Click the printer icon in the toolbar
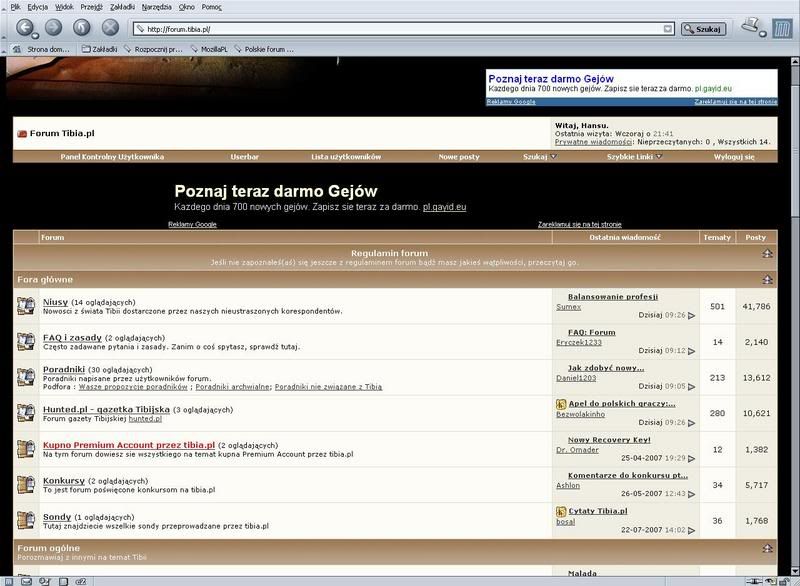The width and height of the screenshot is (800, 586). click(751, 25)
